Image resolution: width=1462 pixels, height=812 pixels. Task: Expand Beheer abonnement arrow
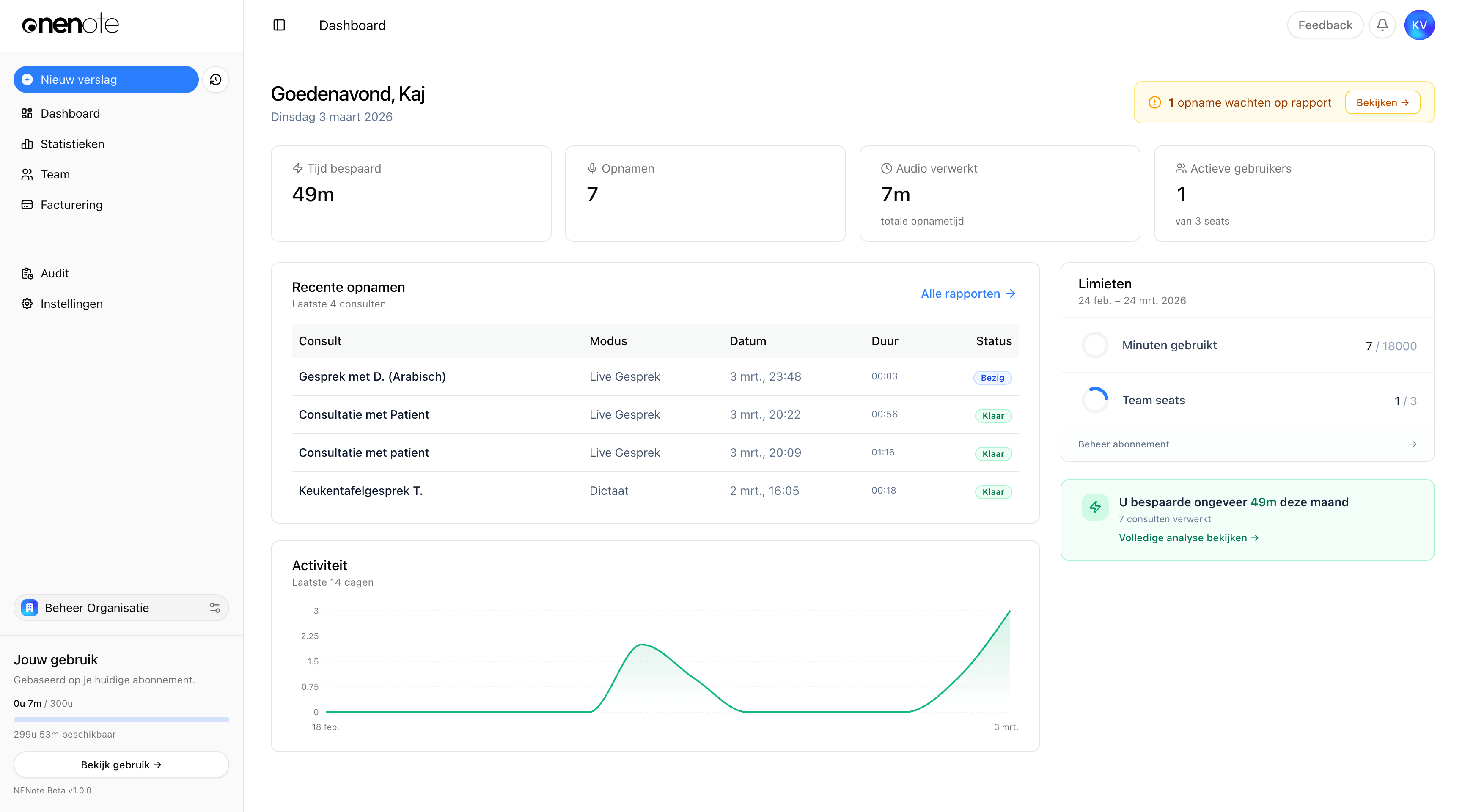coord(1412,444)
